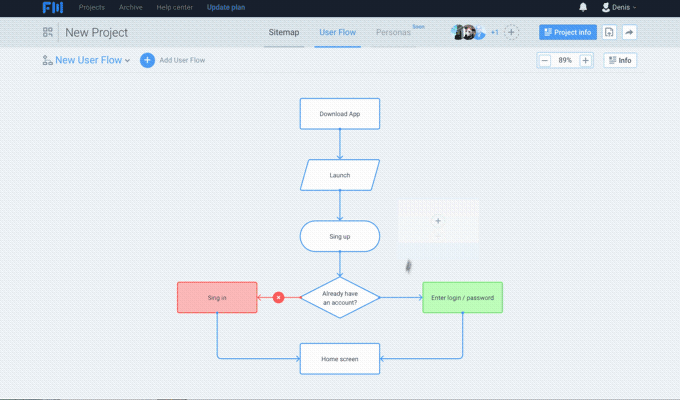Switch to the User Flow tab

tap(337, 32)
